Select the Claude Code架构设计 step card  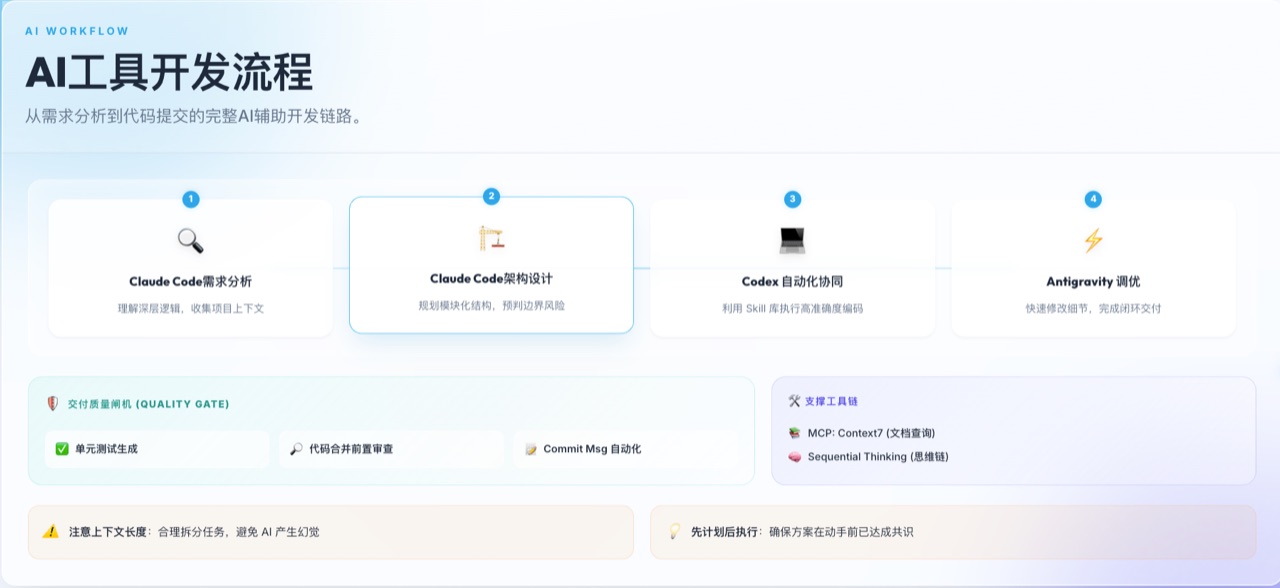coord(491,265)
